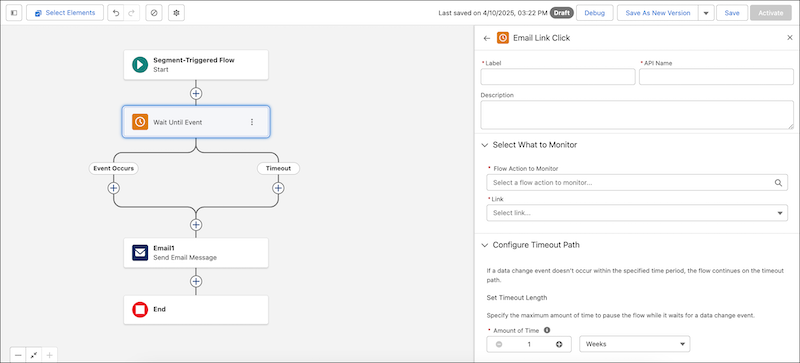The height and width of the screenshot is (363, 800).
Task: Select the End node
Action: [x=196, y=309]
